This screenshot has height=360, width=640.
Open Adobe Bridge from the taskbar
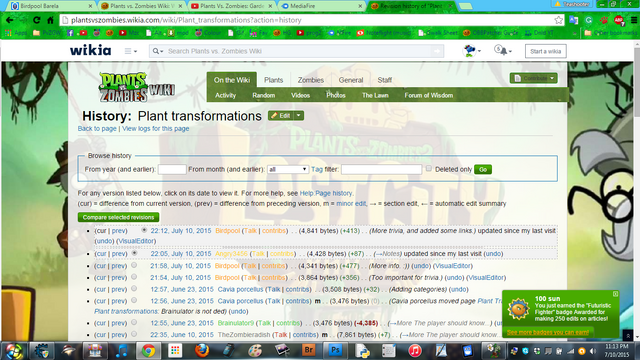(309, 350)
